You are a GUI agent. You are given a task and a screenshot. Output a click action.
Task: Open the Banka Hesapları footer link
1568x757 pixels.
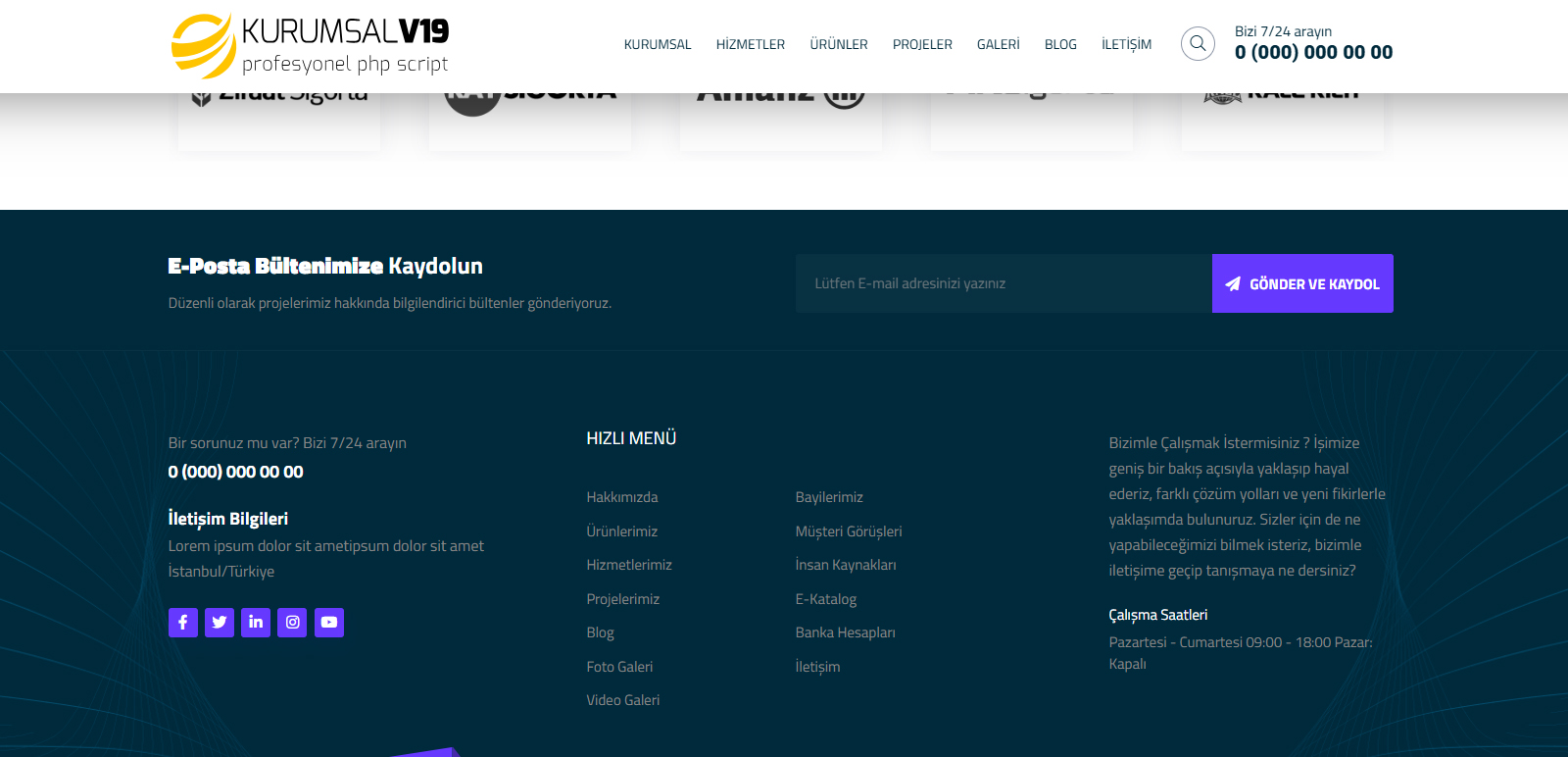845,632
